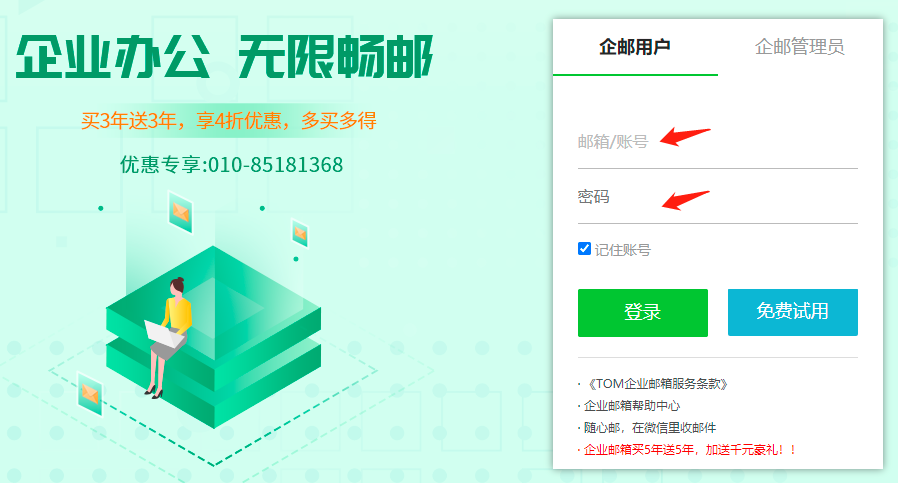
Task: Click the small envelope icon right of cube
Action: tap(300, 233)
